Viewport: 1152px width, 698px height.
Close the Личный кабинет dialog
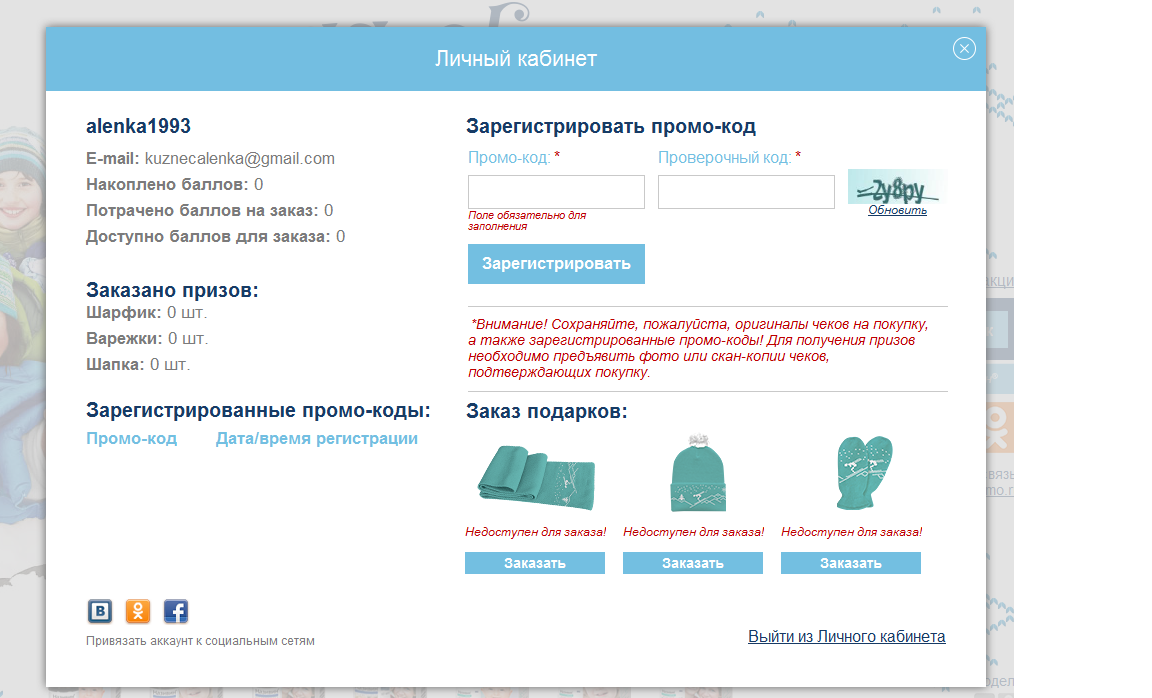click(964, 48)
